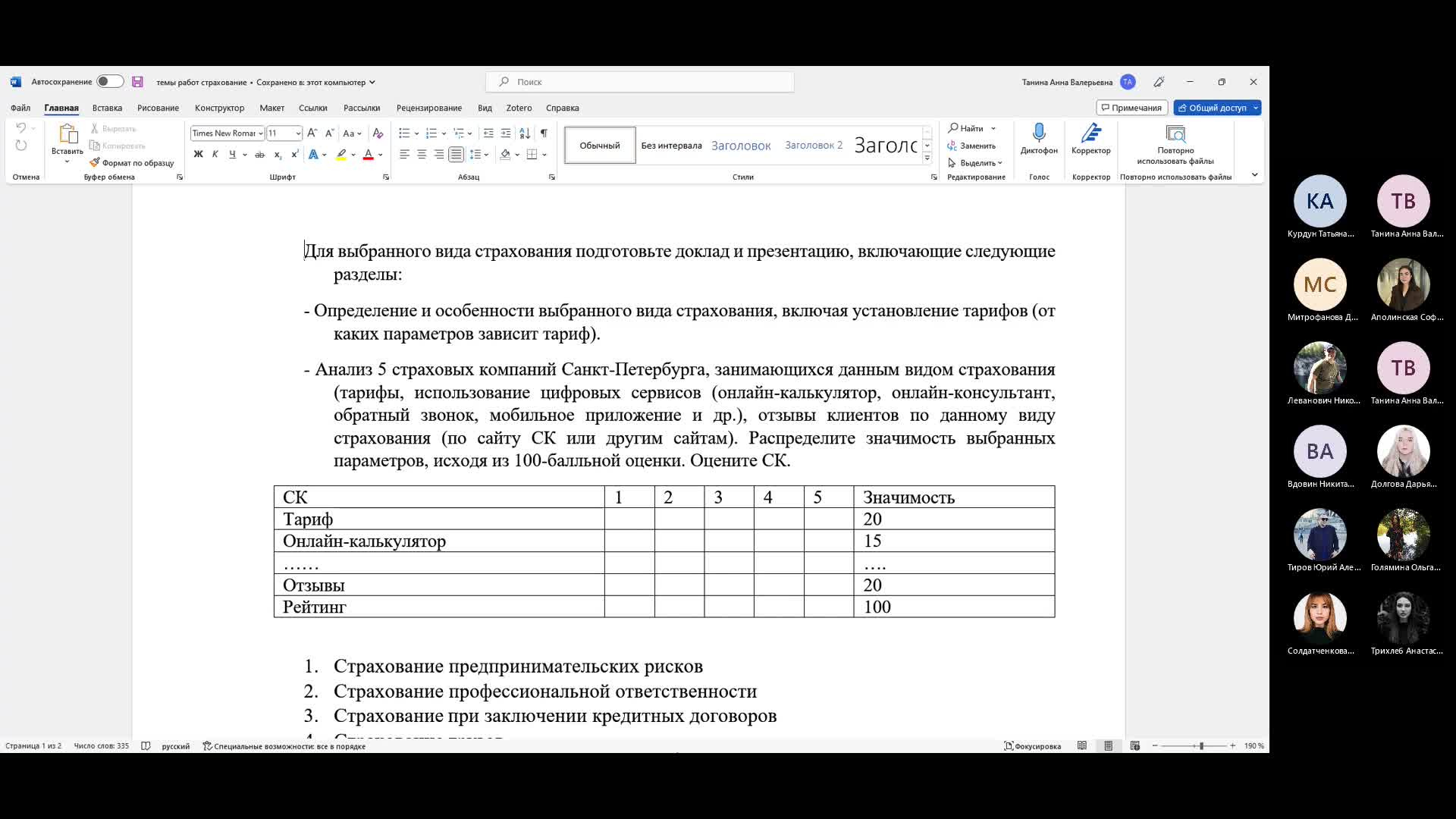
Task: Click word count (Число слов: 335)
Action: tap(102, 746)
